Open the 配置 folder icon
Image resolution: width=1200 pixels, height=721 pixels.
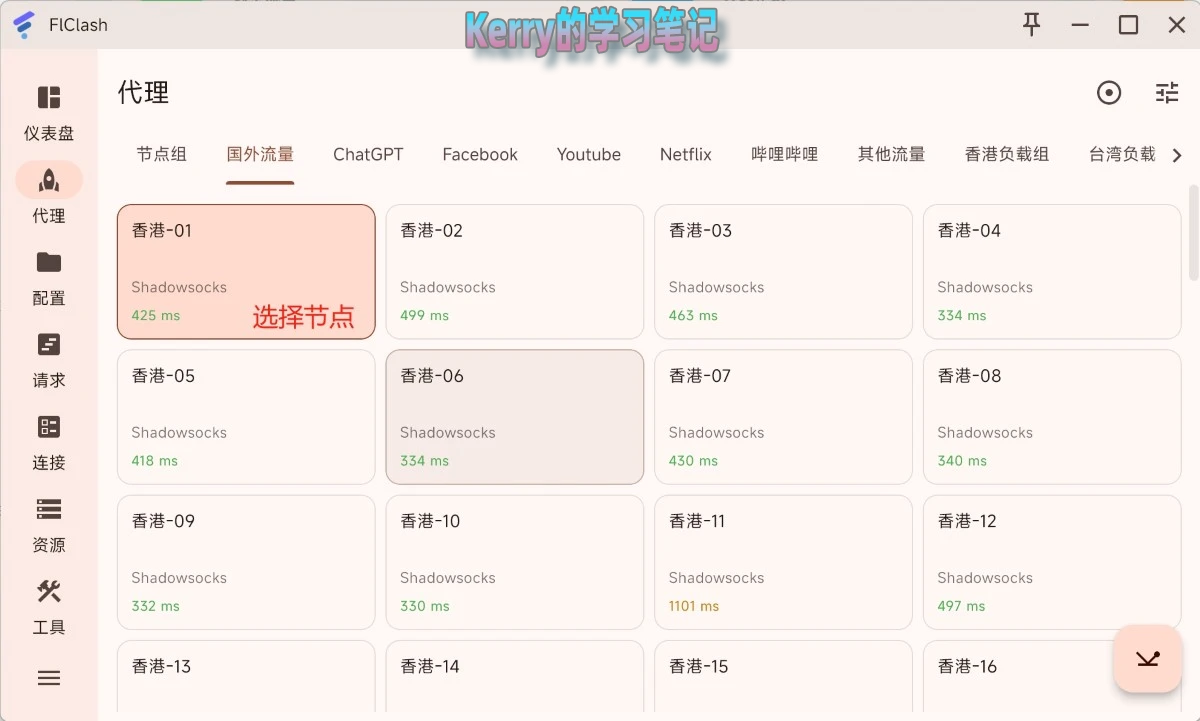(x=49, y=262)
